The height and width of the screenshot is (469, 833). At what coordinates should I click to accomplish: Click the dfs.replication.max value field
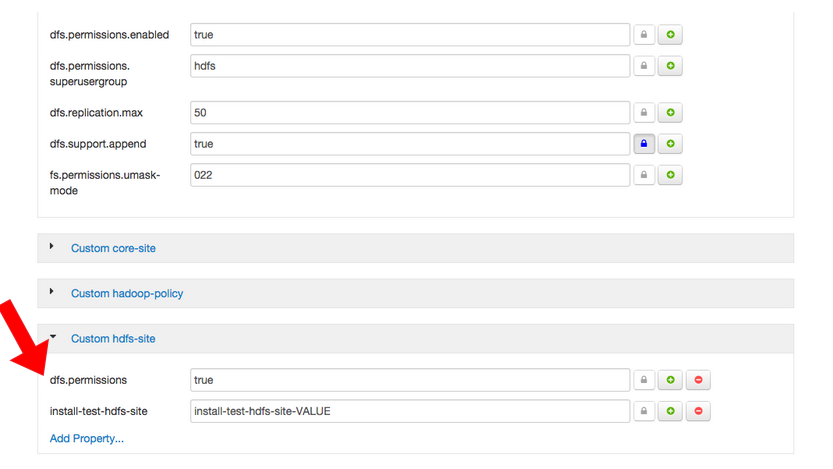tap(410, 113)
